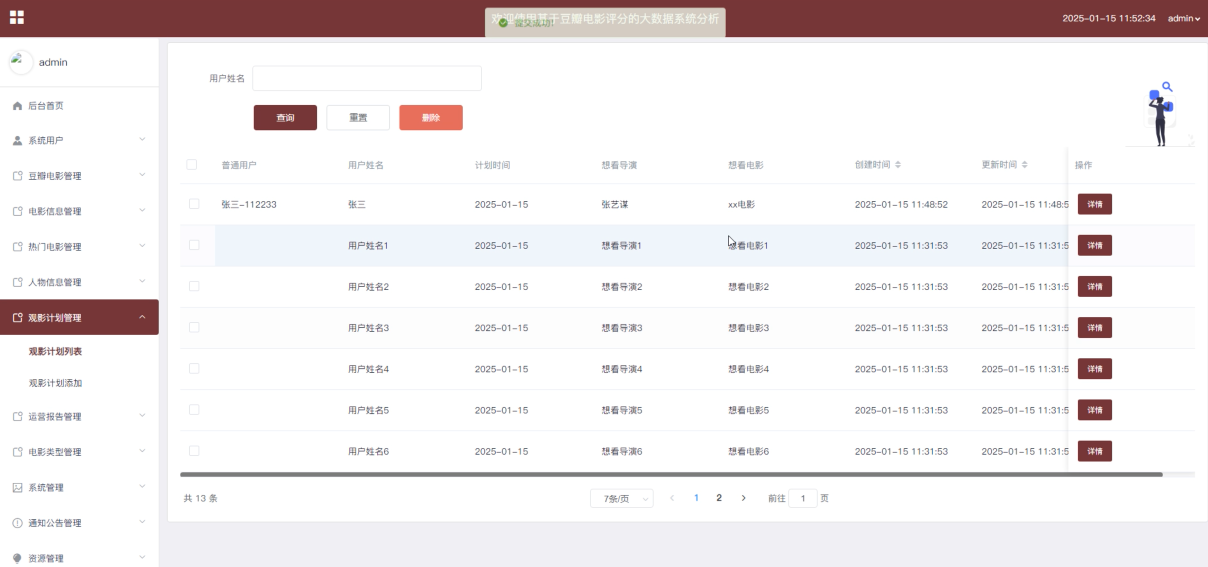Click the icon beside 电影信息管理
The height and width of the screenshot is (567, 1208).
17,212
